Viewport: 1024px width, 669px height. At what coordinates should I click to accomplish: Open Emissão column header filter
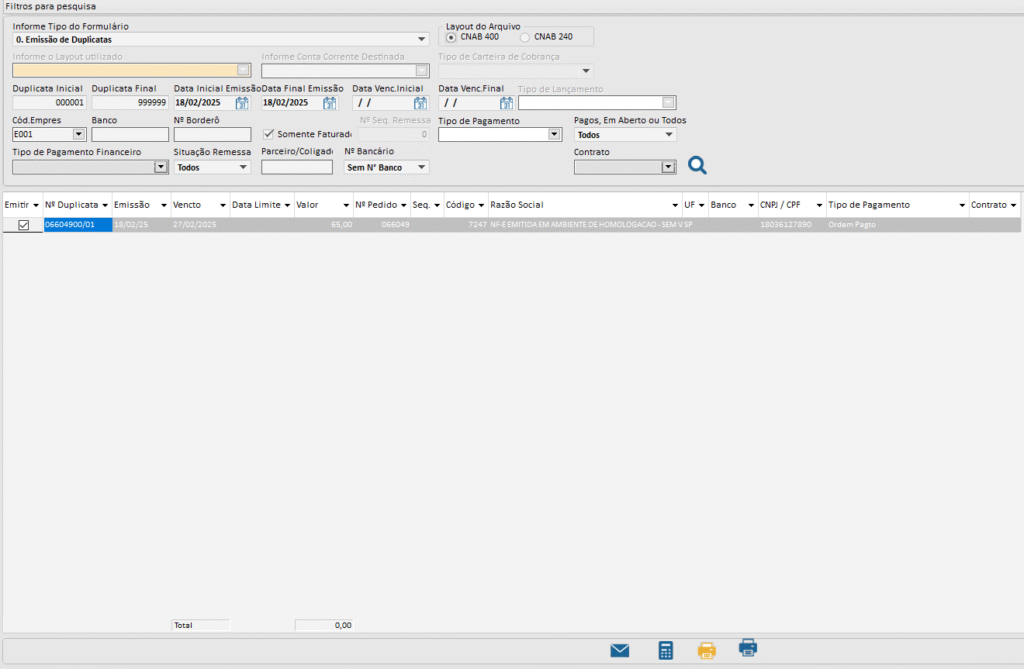click(x=164, y=205)
